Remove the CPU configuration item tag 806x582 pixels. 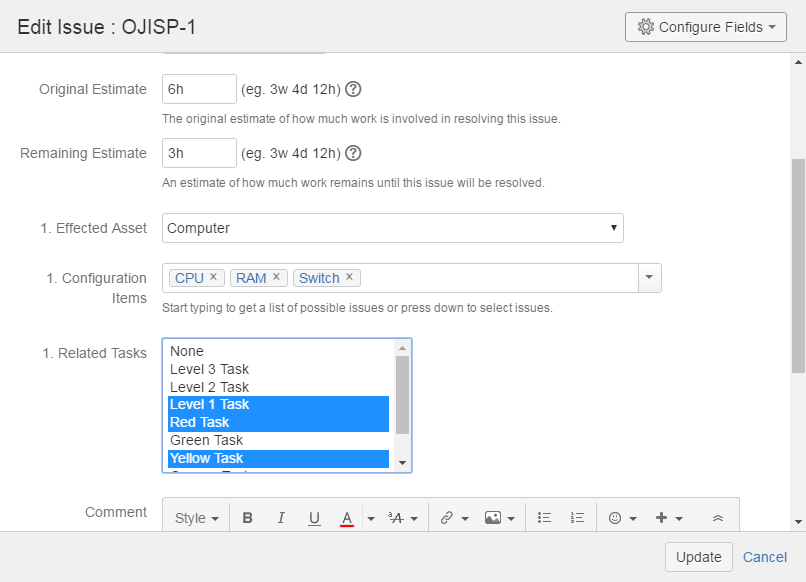click(213, 277)
